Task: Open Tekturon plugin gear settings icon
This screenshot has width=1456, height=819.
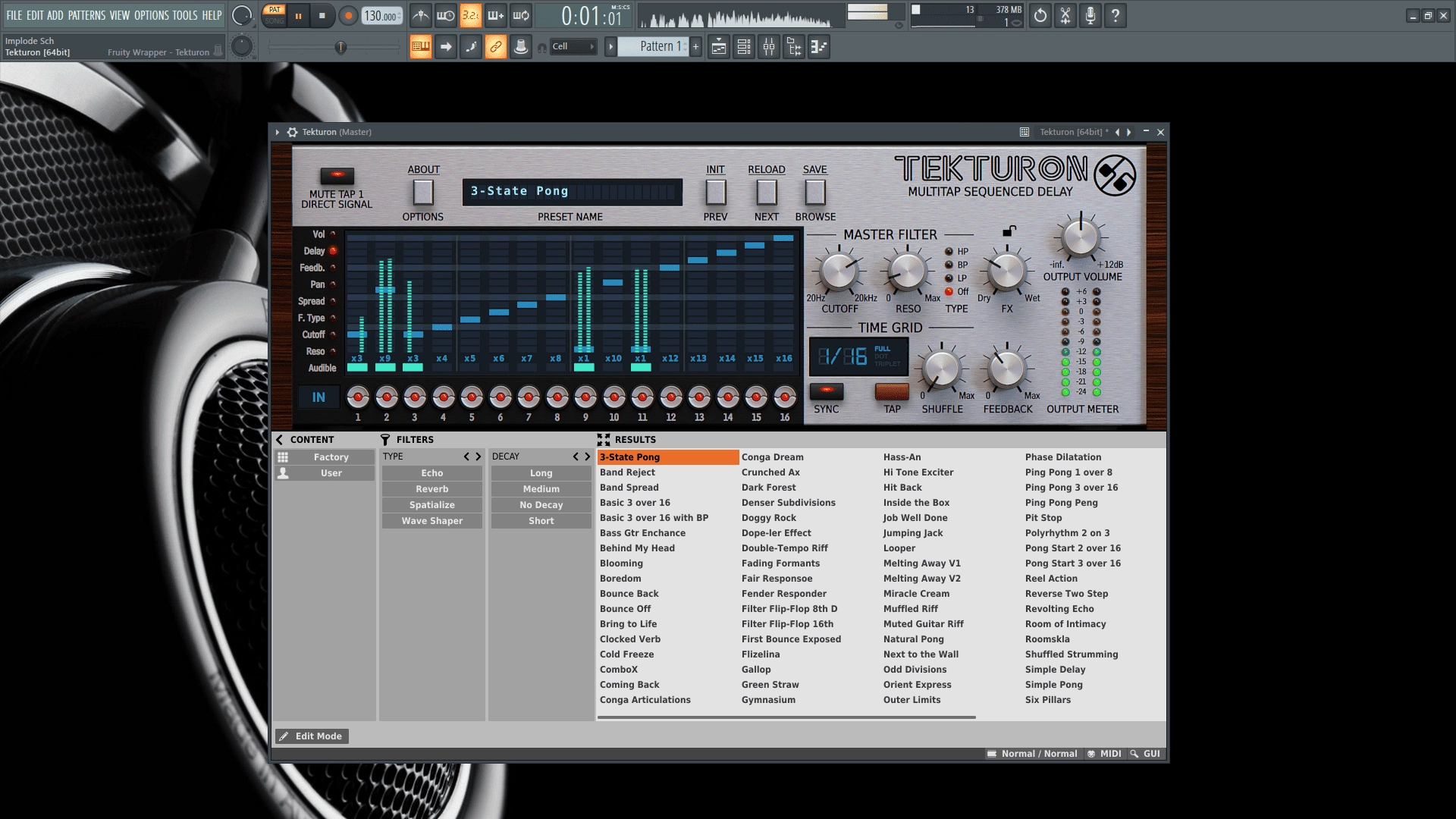Action: coord(292,132)
